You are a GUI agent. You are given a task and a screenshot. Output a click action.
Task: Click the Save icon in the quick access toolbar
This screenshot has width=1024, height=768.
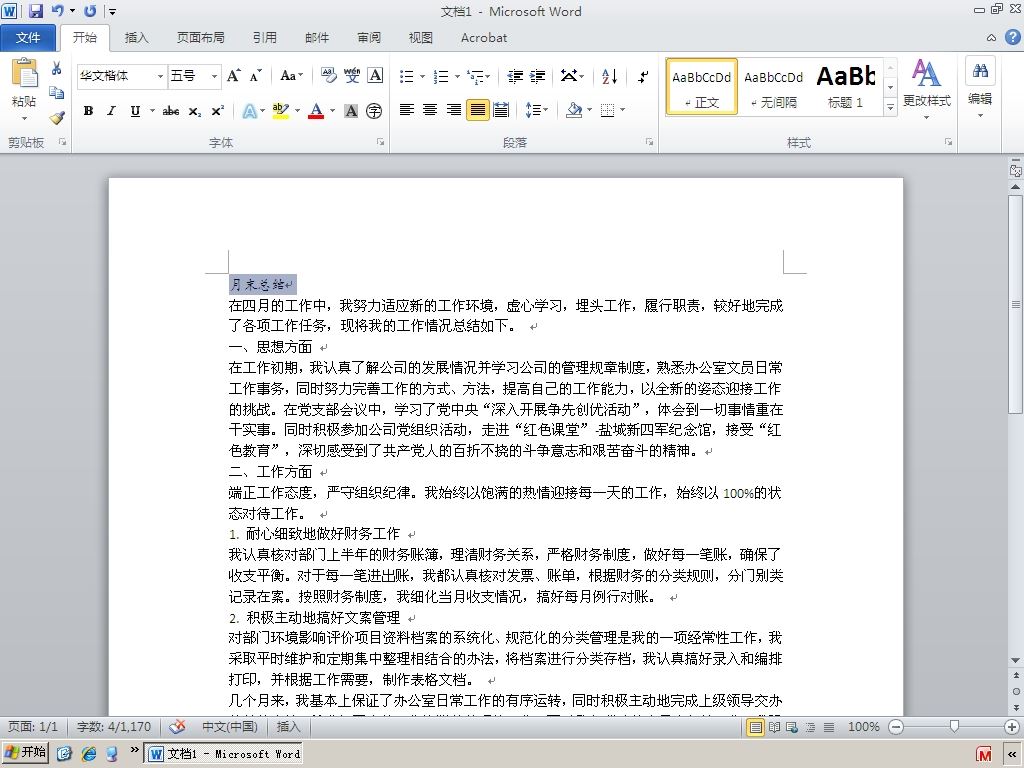click(x=35, y=10)
